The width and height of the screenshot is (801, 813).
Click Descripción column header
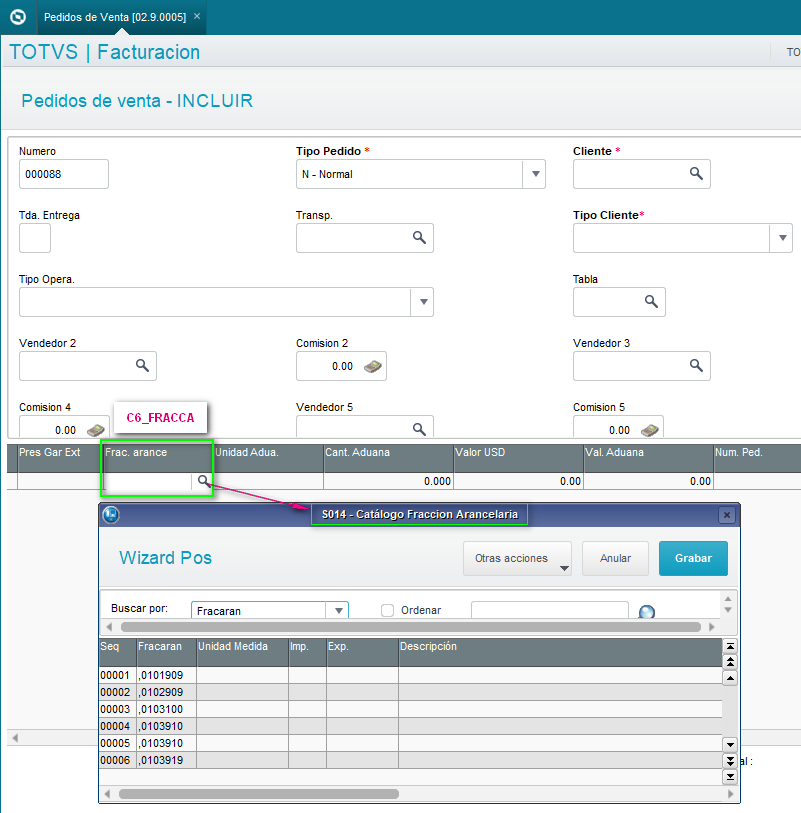(560, 652)
